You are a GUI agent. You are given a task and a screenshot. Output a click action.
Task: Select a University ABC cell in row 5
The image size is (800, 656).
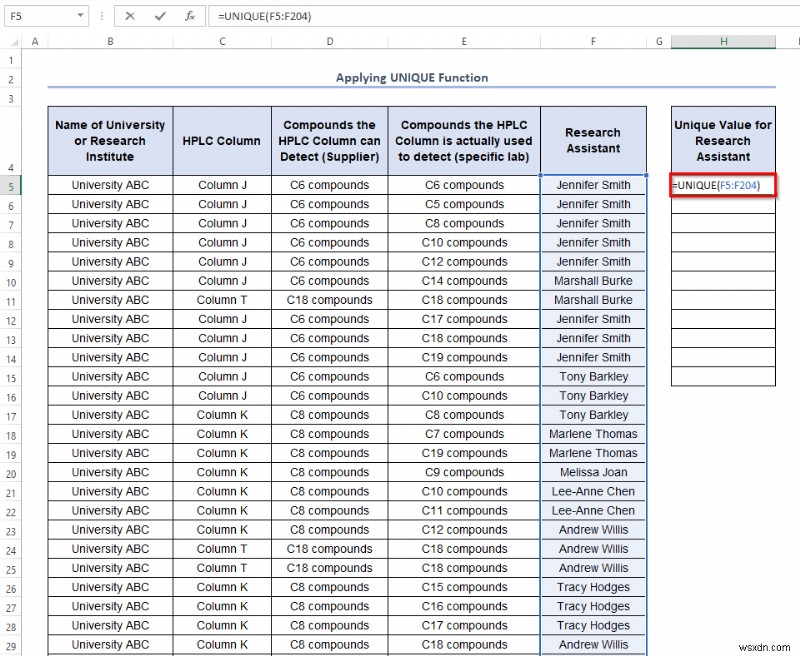(x=109, y=185)
